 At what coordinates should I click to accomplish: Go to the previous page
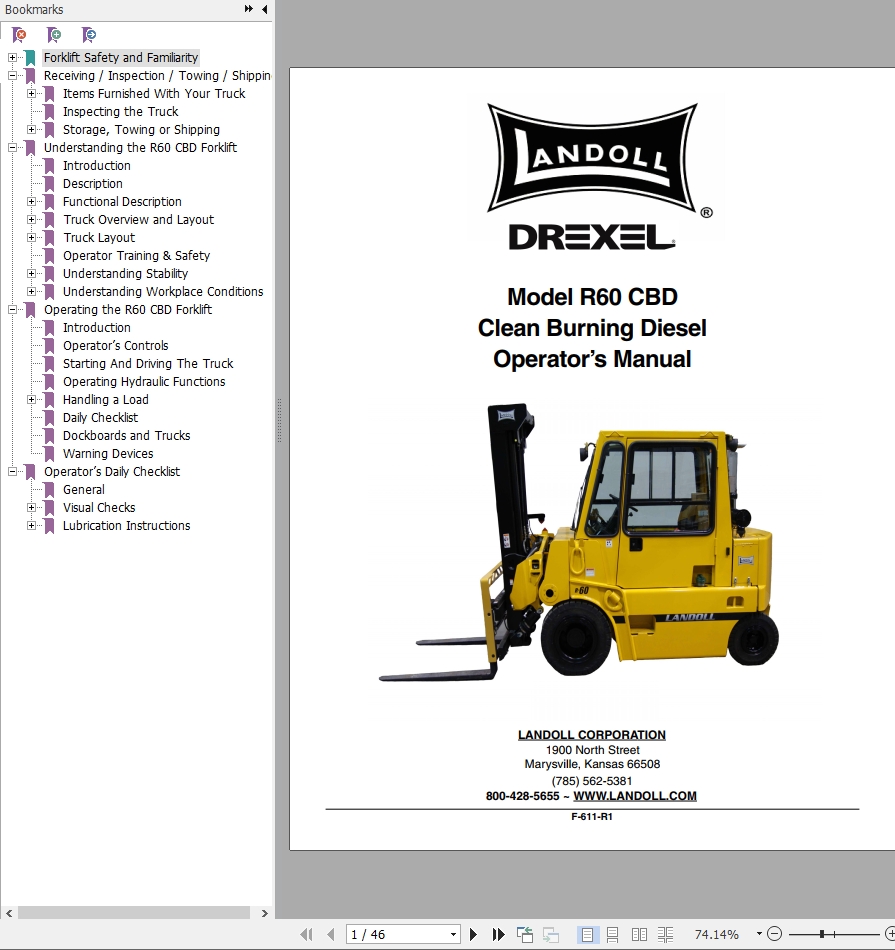click(331, 934)
